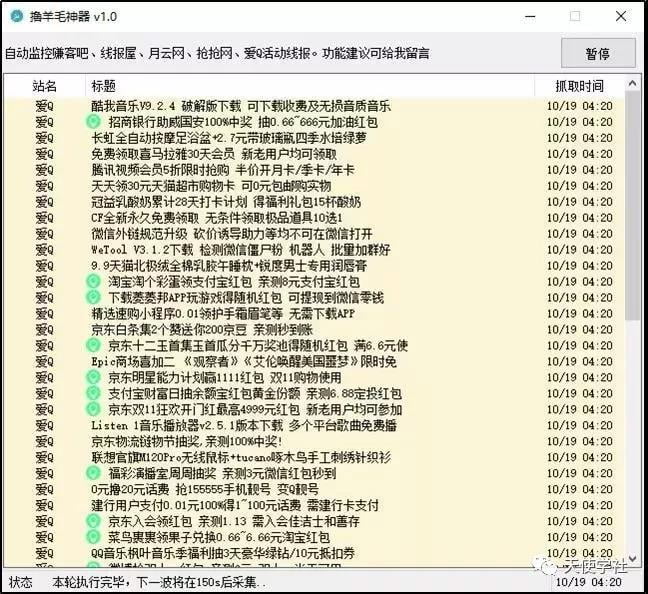Viewport: 648px width, 594px height.
Task: Select the 精选速购小程序0.01领护手霜 row
Action: 314,314
